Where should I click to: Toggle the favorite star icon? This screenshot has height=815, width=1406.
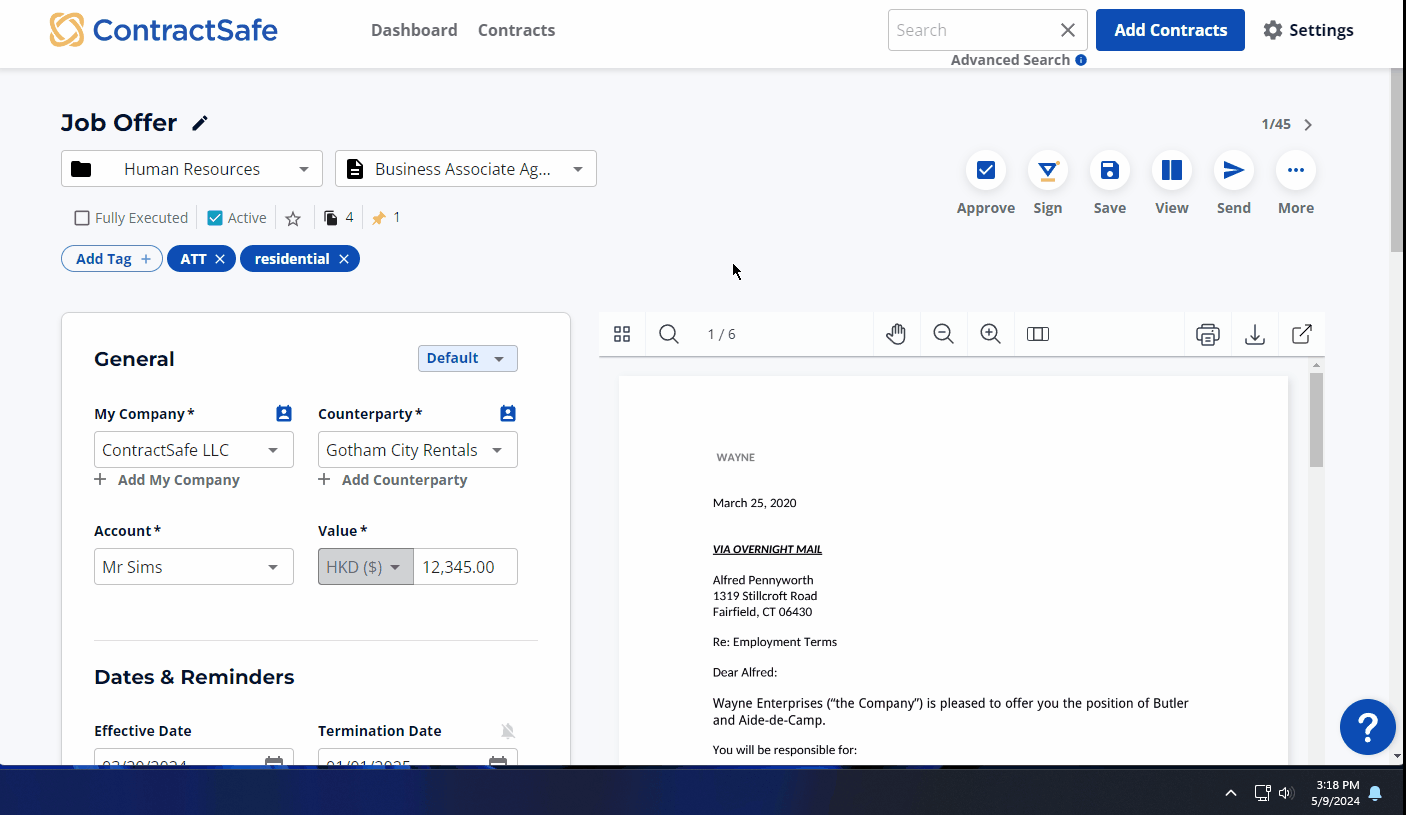coord(293,218)
